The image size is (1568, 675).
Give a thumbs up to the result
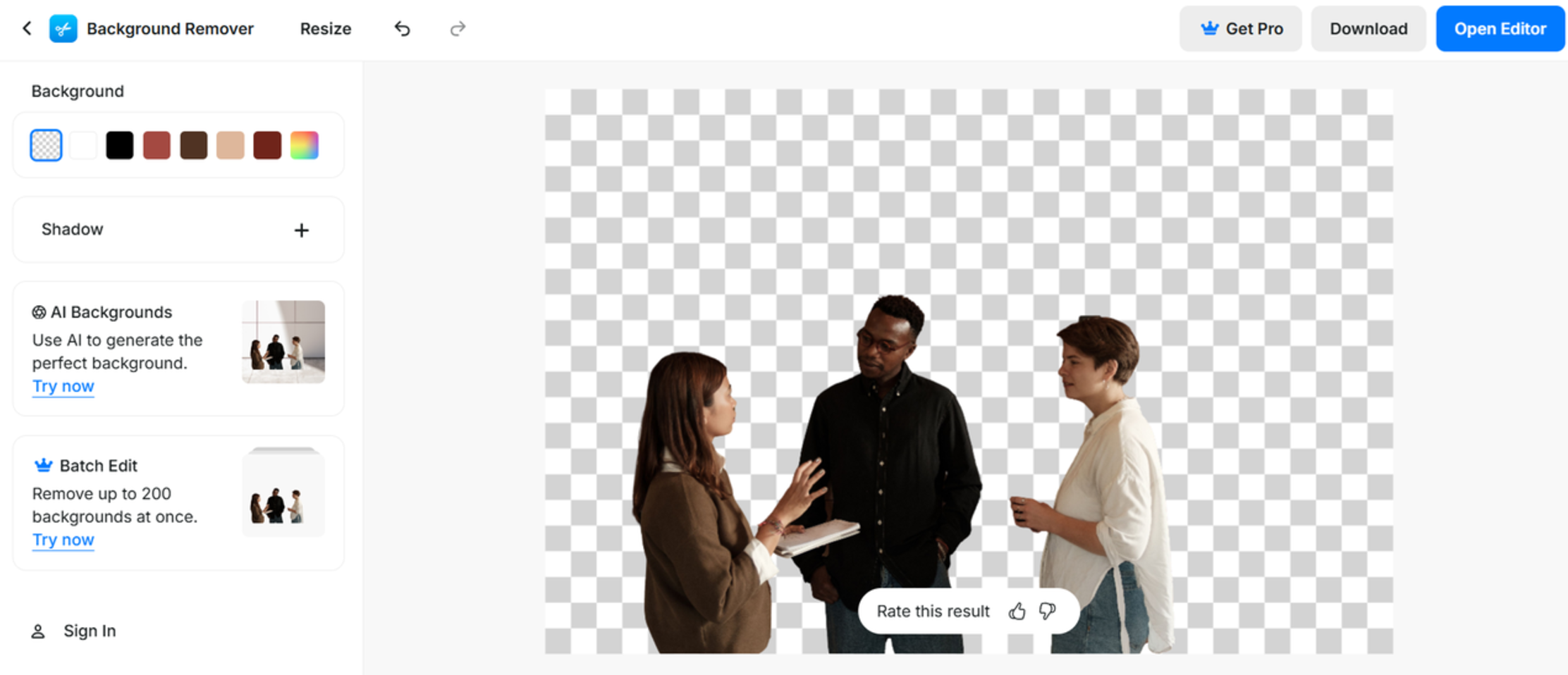coord(1017,611)
